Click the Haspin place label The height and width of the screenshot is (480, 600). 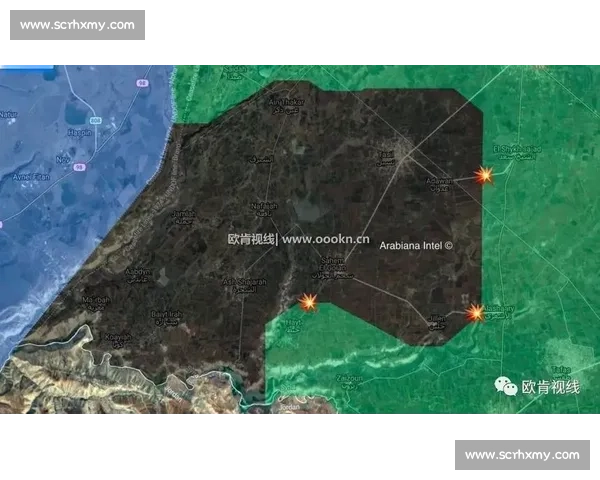tap(80, 133)
